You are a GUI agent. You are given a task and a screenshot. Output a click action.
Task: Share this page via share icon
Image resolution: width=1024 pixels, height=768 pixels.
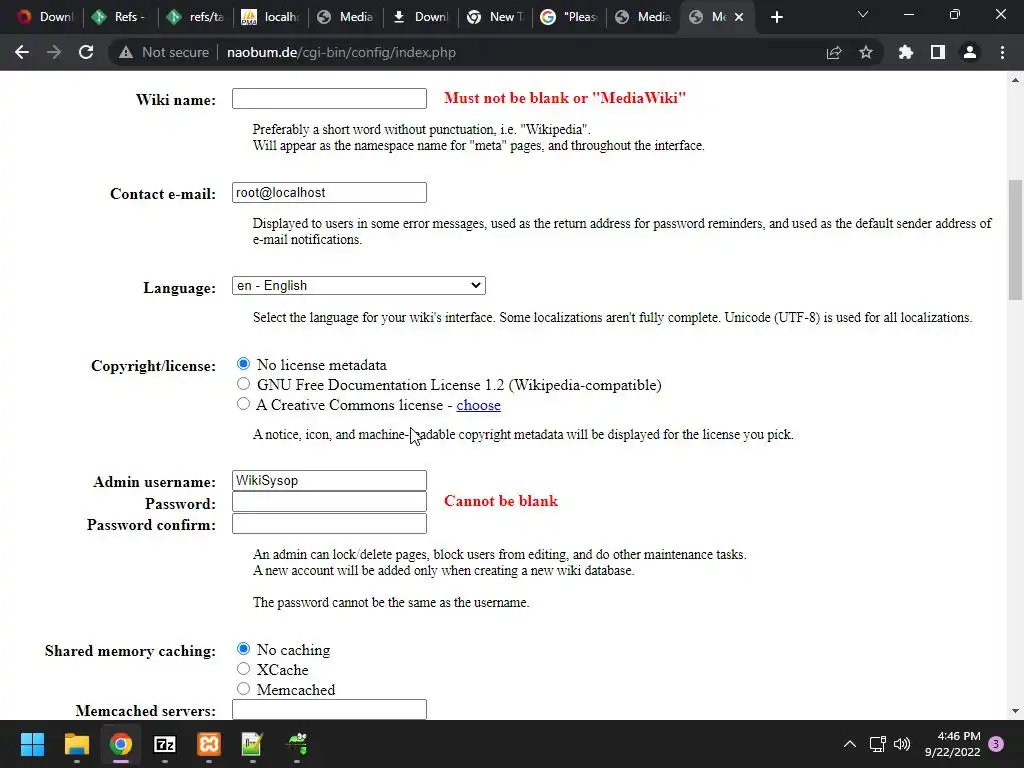834,52
